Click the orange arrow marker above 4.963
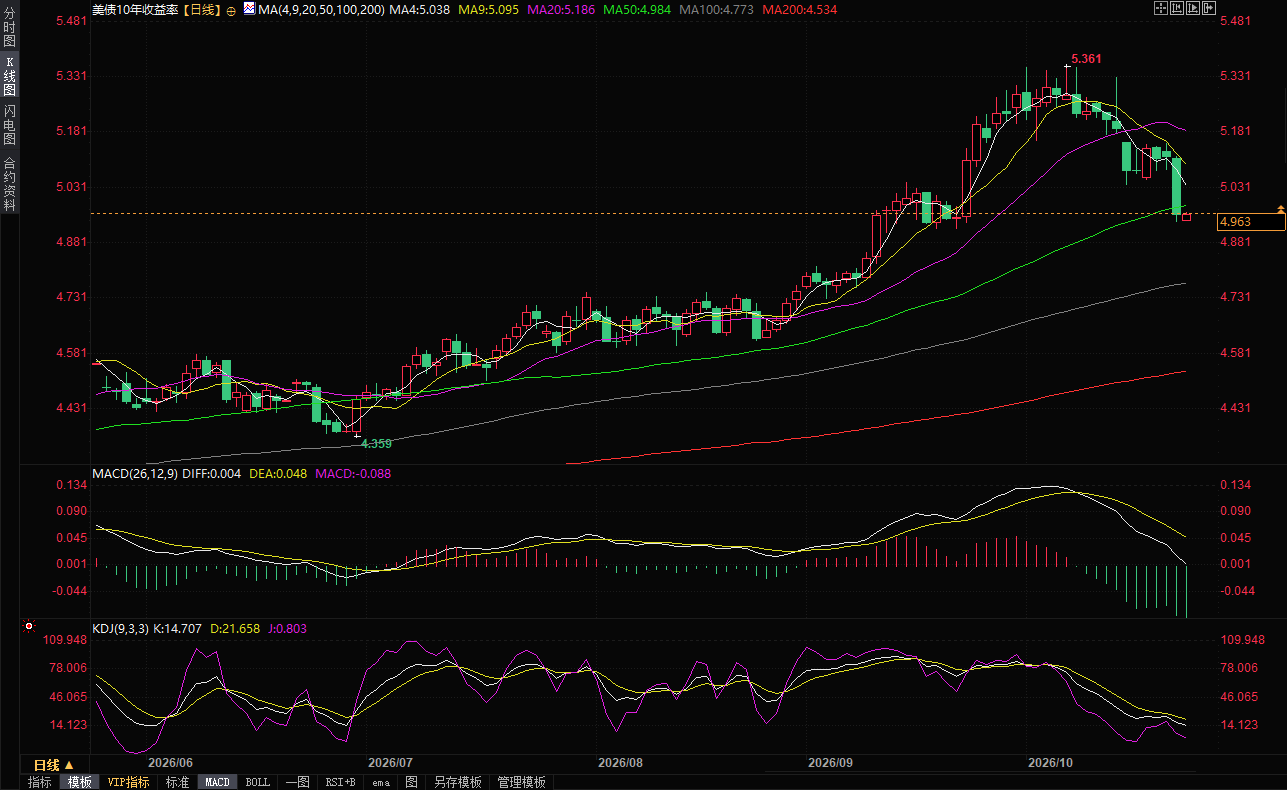Image resolution: width=1287 pixels, height=790 pixels. (x=1280, y=208)
